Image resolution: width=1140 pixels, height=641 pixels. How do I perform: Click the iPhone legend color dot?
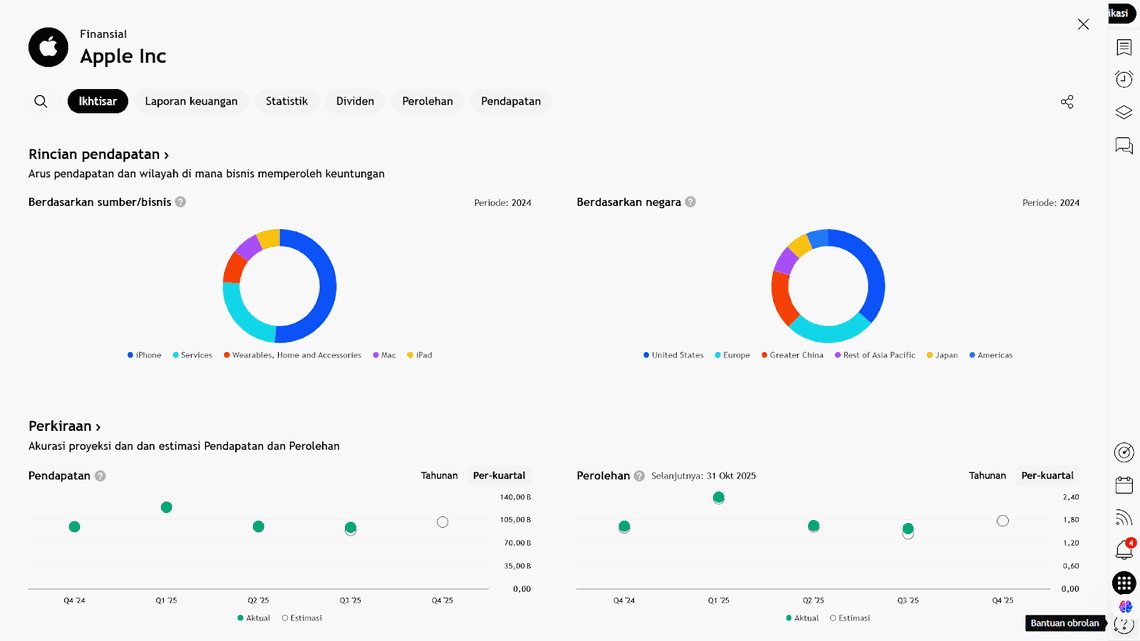pyautogui.click(x=130, y=355)
